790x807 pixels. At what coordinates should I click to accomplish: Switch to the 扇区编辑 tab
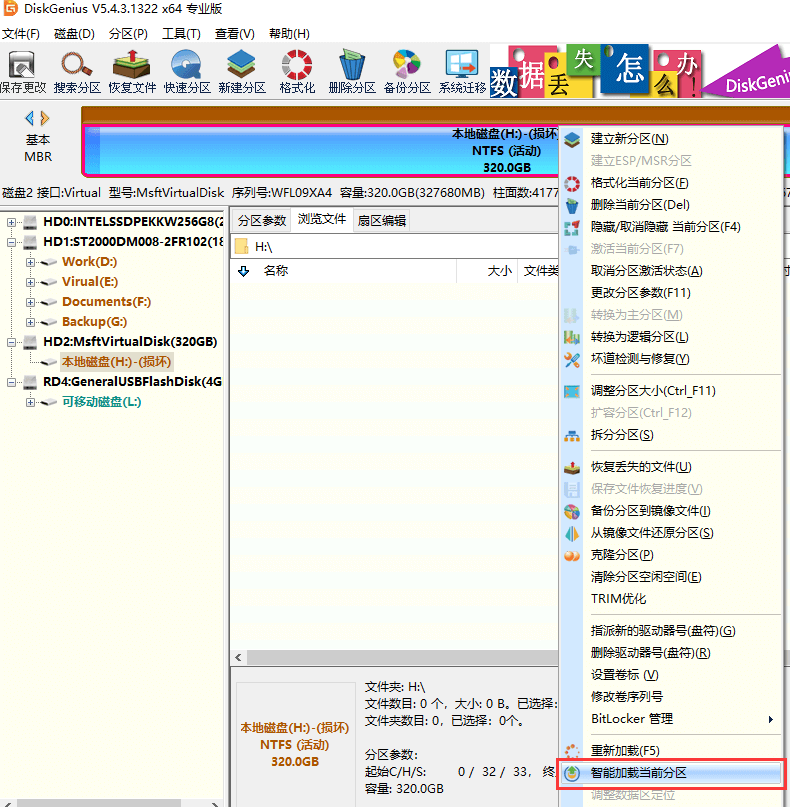coord(381,220)
